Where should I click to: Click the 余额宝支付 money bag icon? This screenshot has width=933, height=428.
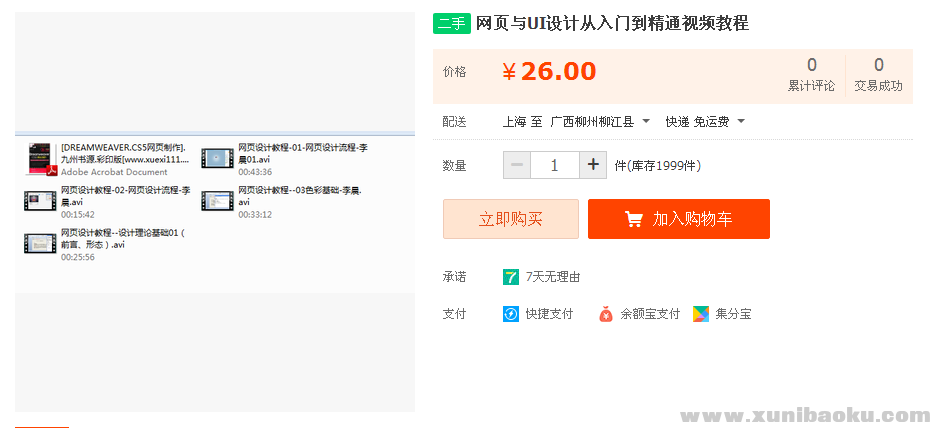pyautogui.click(x=606, y=314)
